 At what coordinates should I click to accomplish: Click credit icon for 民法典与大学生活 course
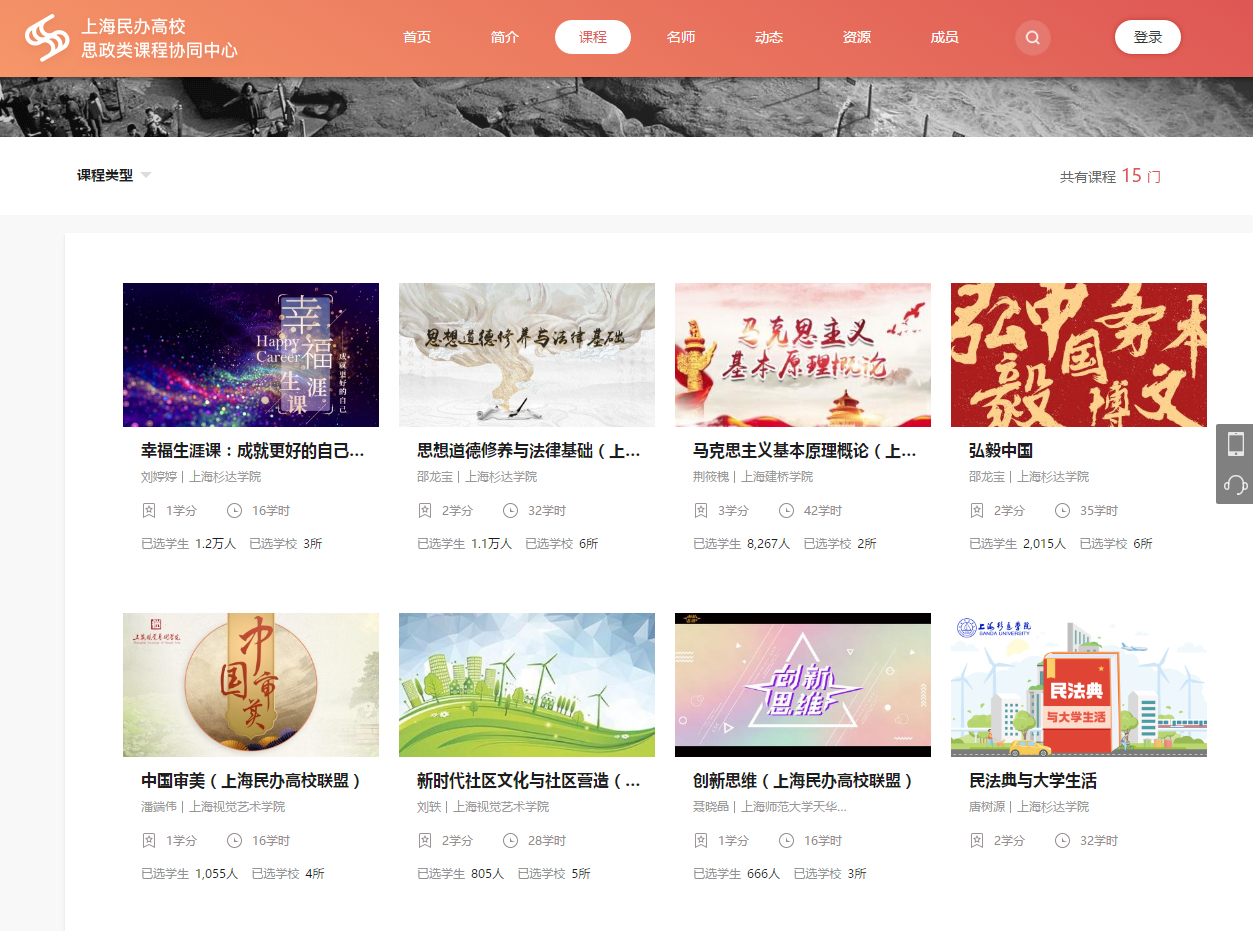coord(977,841)
